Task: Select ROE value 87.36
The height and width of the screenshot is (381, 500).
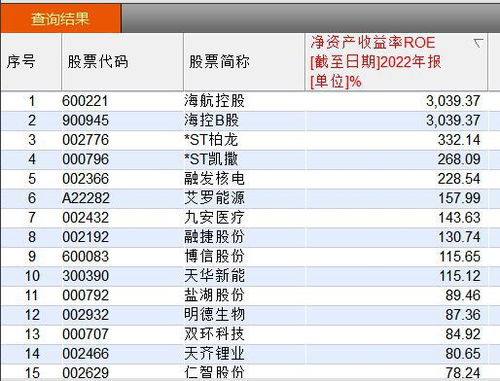Action: 463,315
